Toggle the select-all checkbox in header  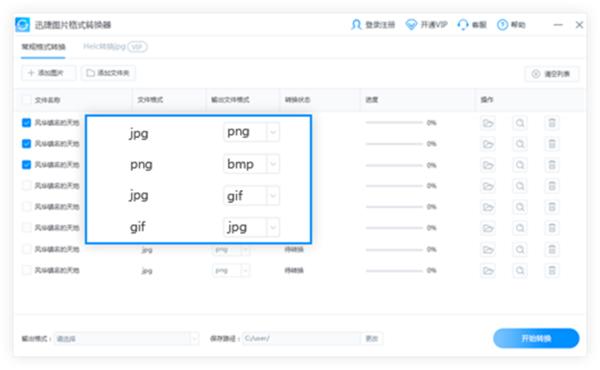(26, 100)
